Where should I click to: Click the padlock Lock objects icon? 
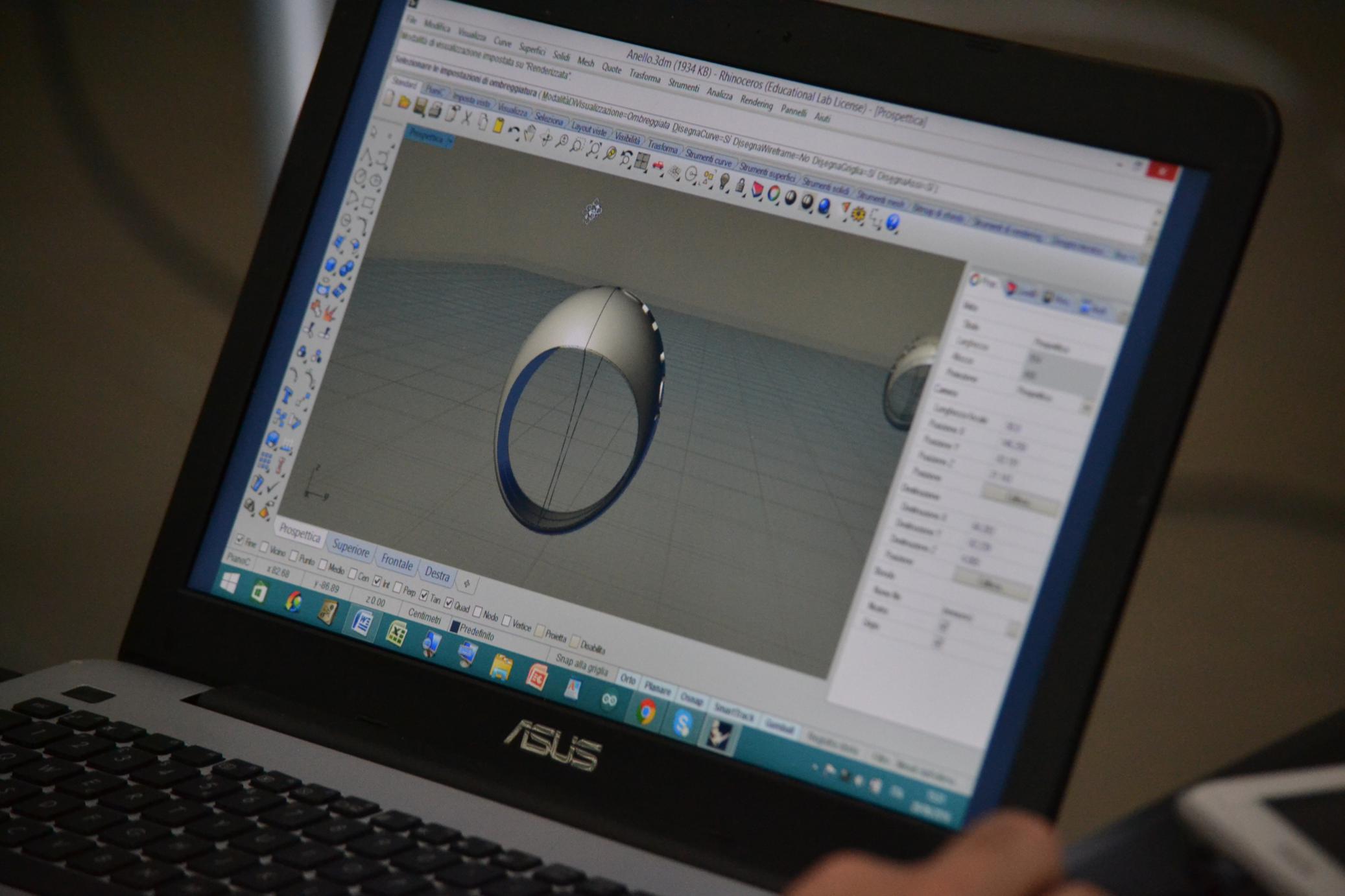(741, 187)
